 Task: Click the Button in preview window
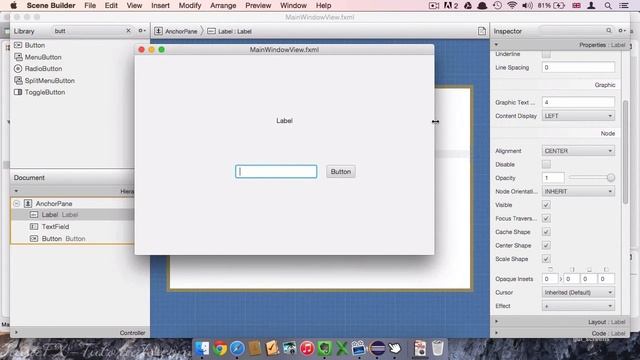tap(341, 172)
